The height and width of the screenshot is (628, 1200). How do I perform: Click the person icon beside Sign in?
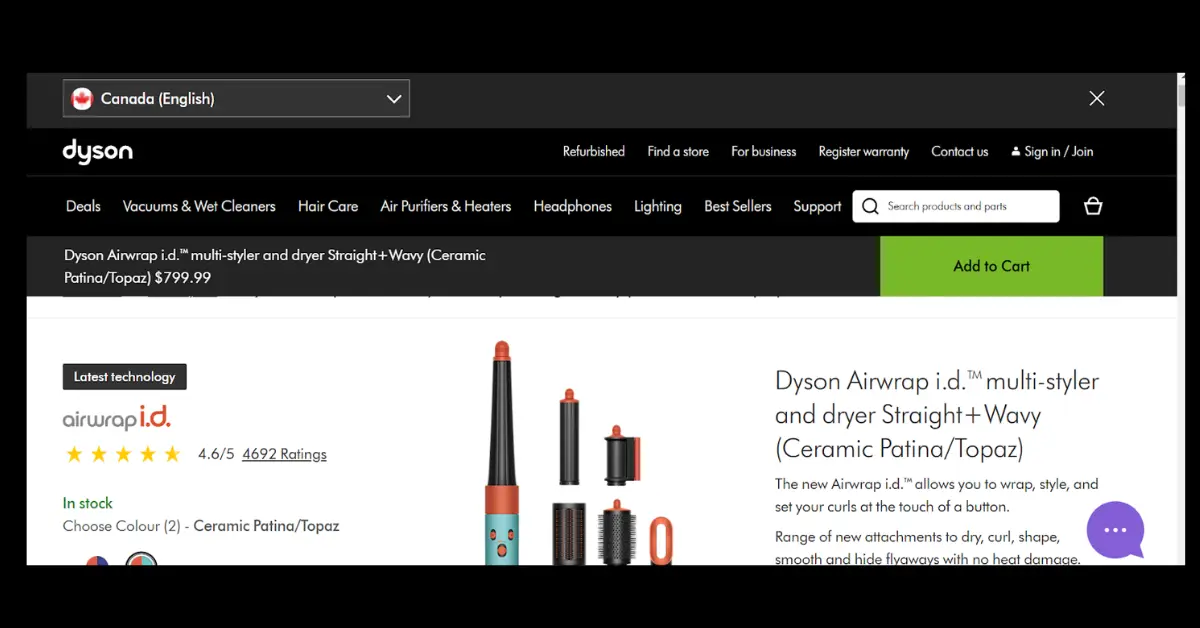click(x=1016, y=152)
